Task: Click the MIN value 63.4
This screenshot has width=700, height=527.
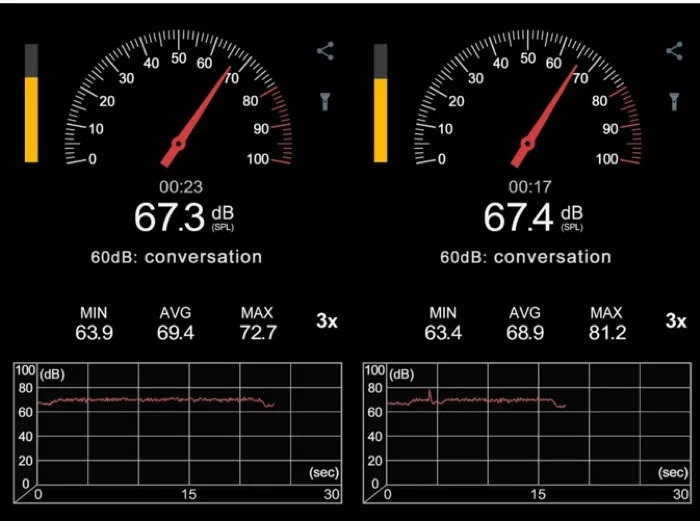Action: point(443,333)
